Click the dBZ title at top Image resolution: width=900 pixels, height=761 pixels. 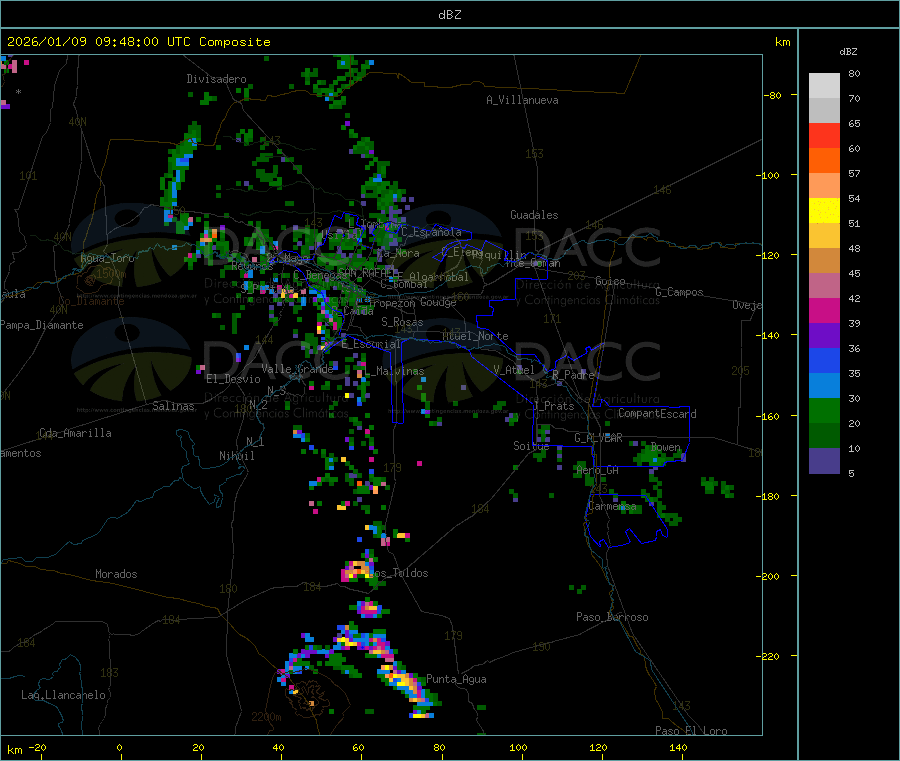(449, 15)
